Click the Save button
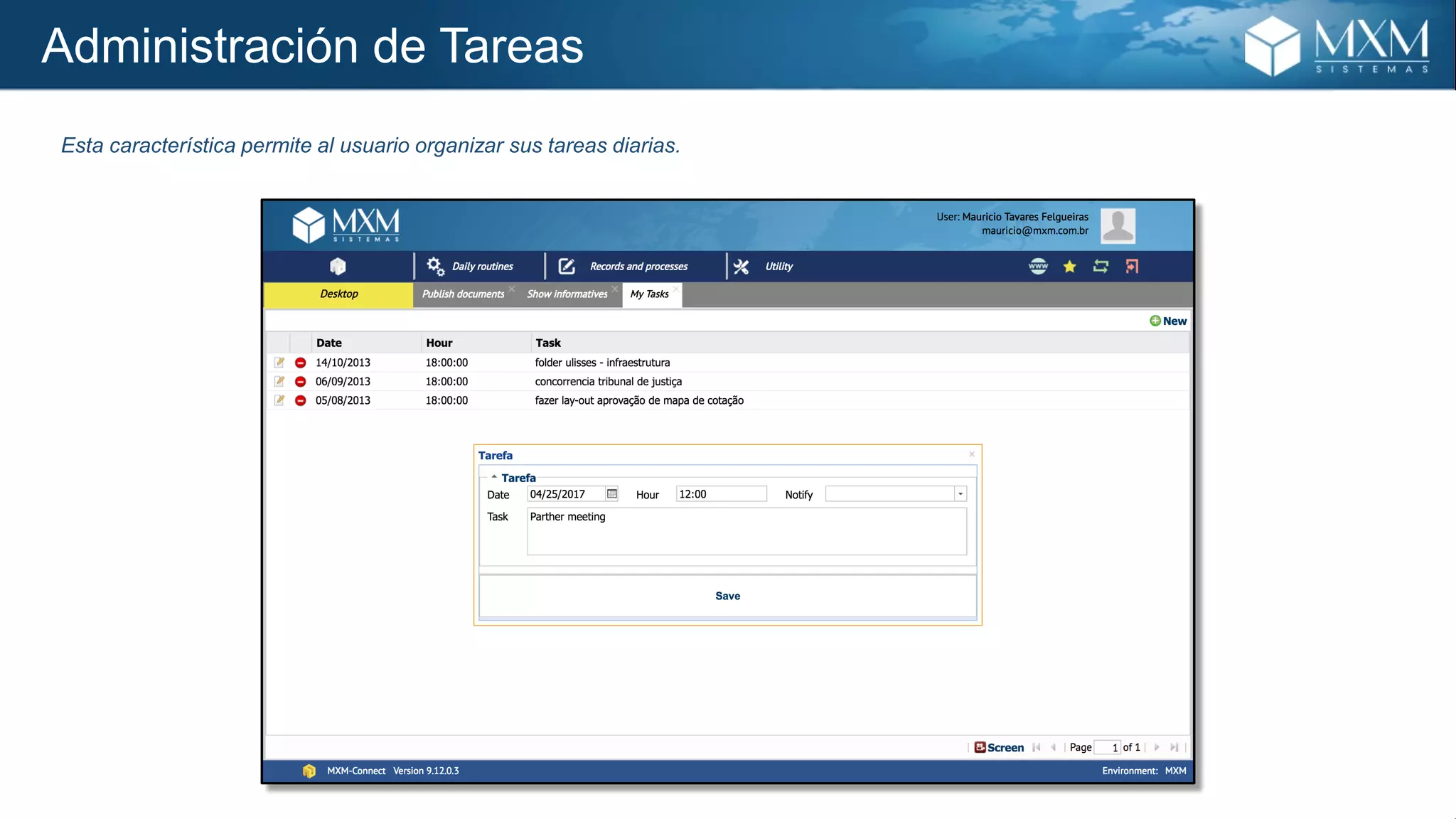Image resolution: width=1456 pixels, height=819 pixels. 727,596
